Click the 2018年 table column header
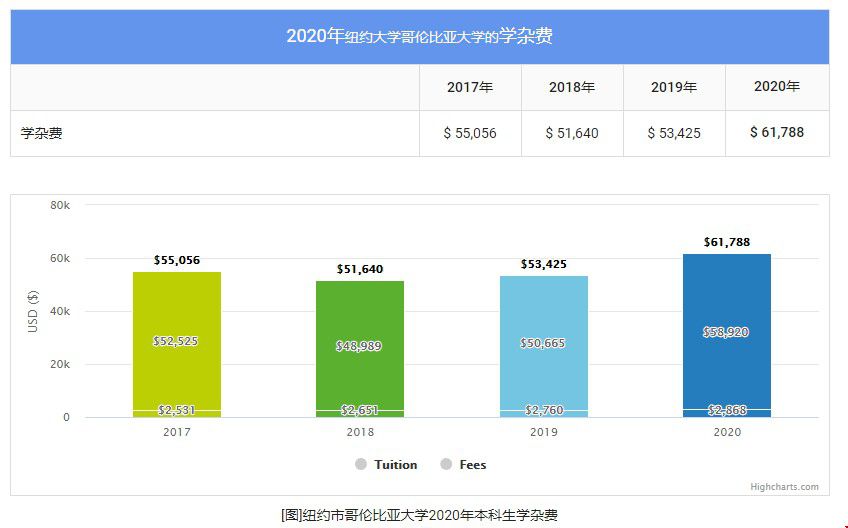848x528 pixels. click(x=572, y=87)
